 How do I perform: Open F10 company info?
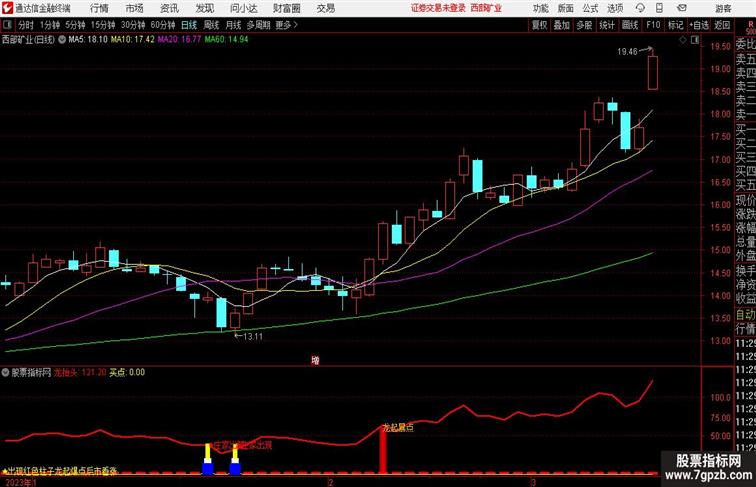coord(653,25)
